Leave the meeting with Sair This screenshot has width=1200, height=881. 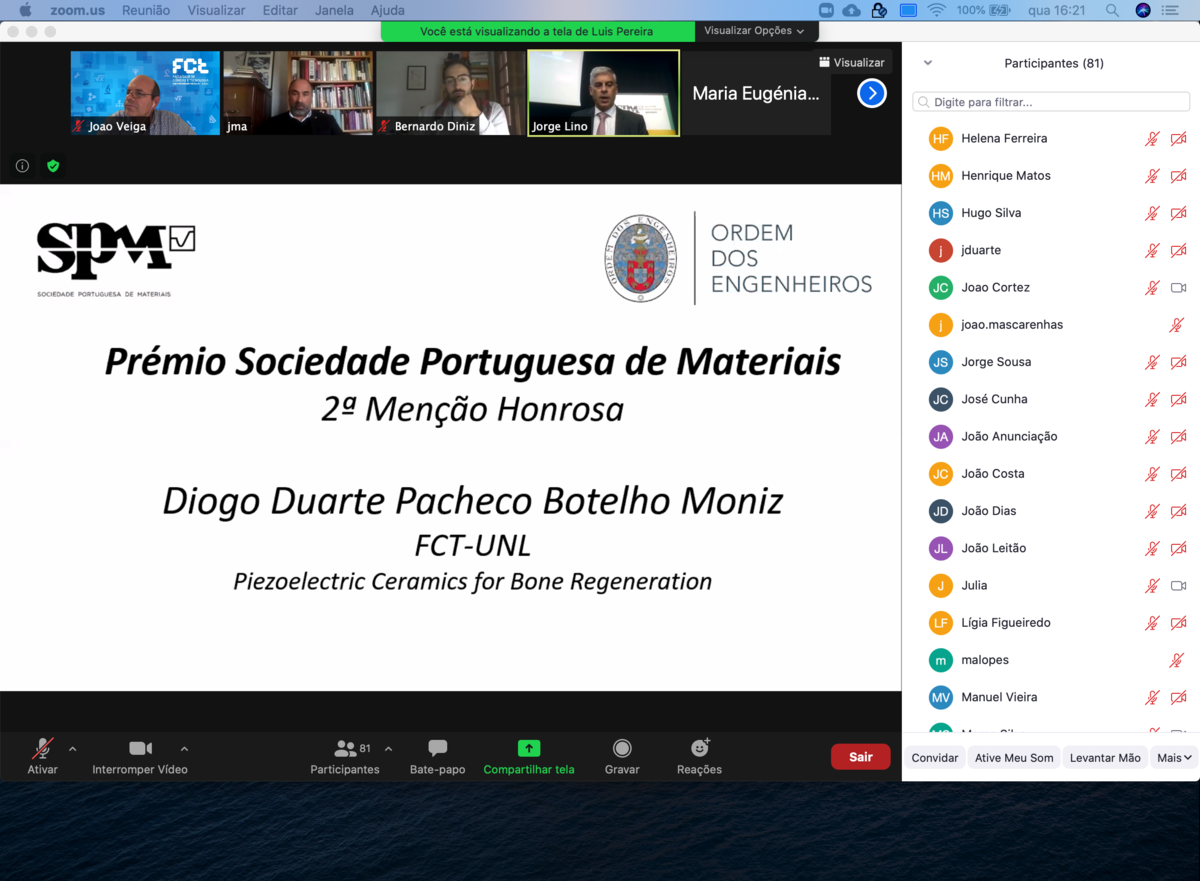coord(860,757)
